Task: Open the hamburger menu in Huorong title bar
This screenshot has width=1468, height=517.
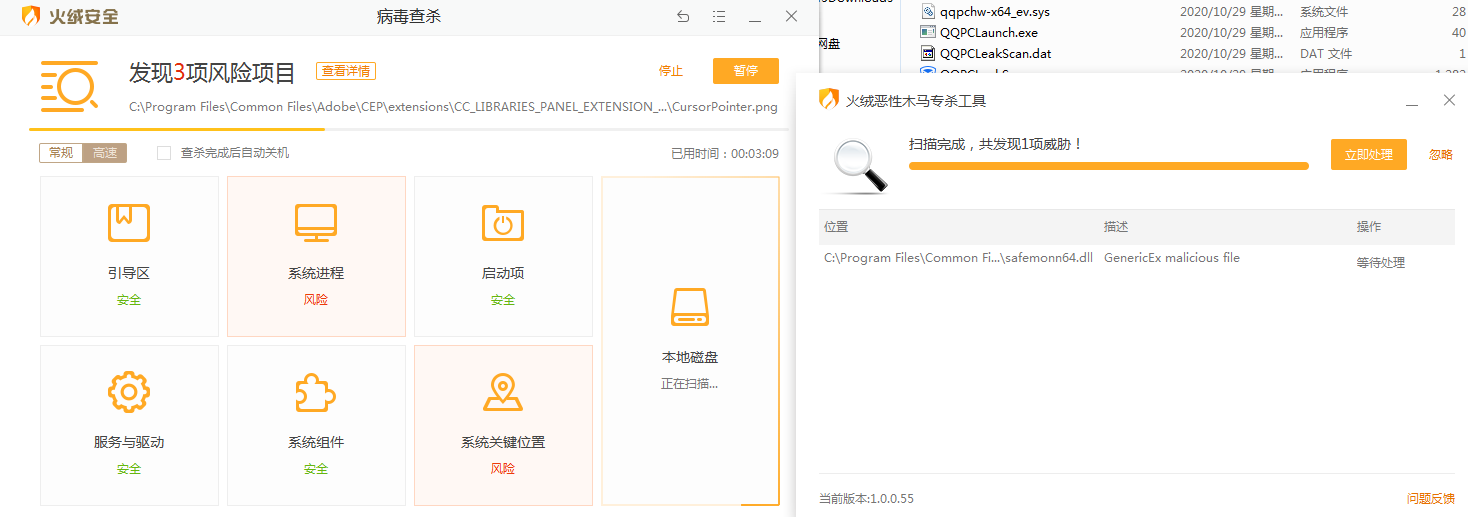Action: pos(719,17)
